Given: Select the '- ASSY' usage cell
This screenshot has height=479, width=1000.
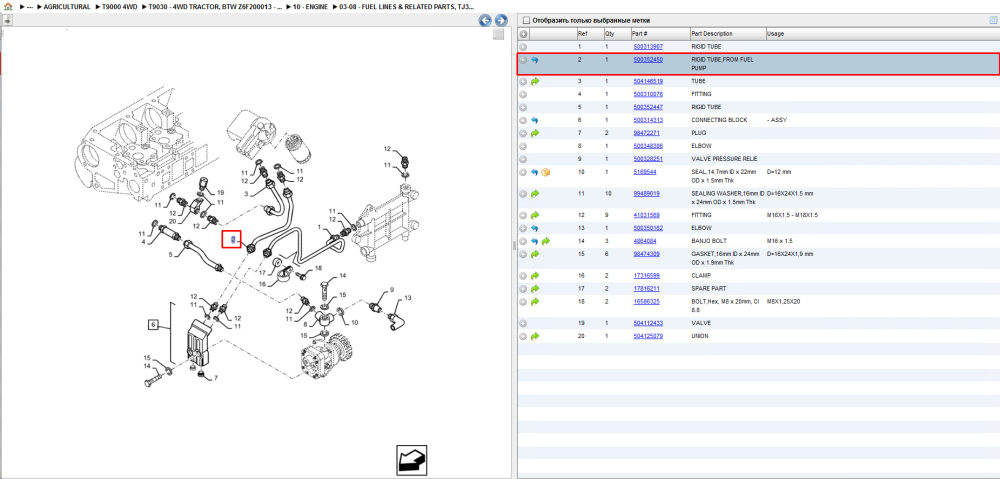Looking at the screenshot, I should coord(777,120).
